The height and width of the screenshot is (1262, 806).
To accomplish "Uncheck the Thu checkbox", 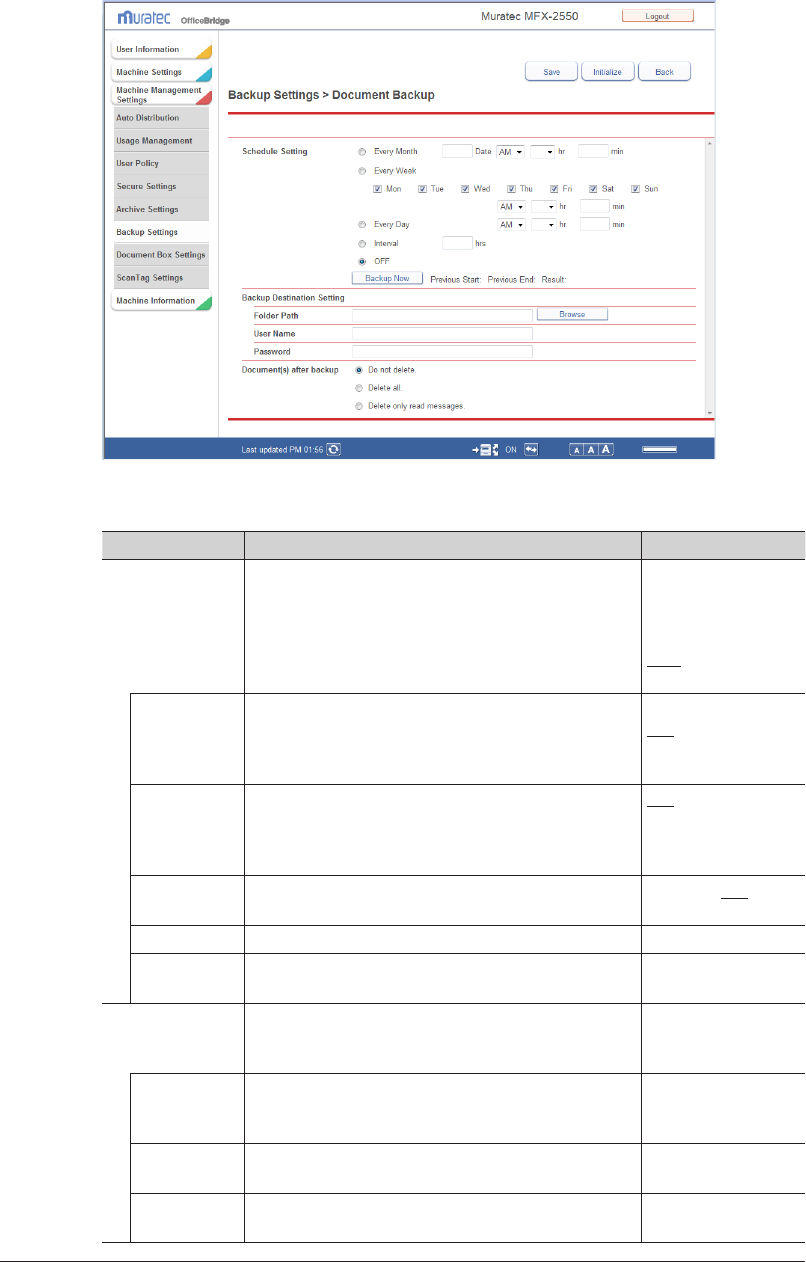I will point(511,189).
